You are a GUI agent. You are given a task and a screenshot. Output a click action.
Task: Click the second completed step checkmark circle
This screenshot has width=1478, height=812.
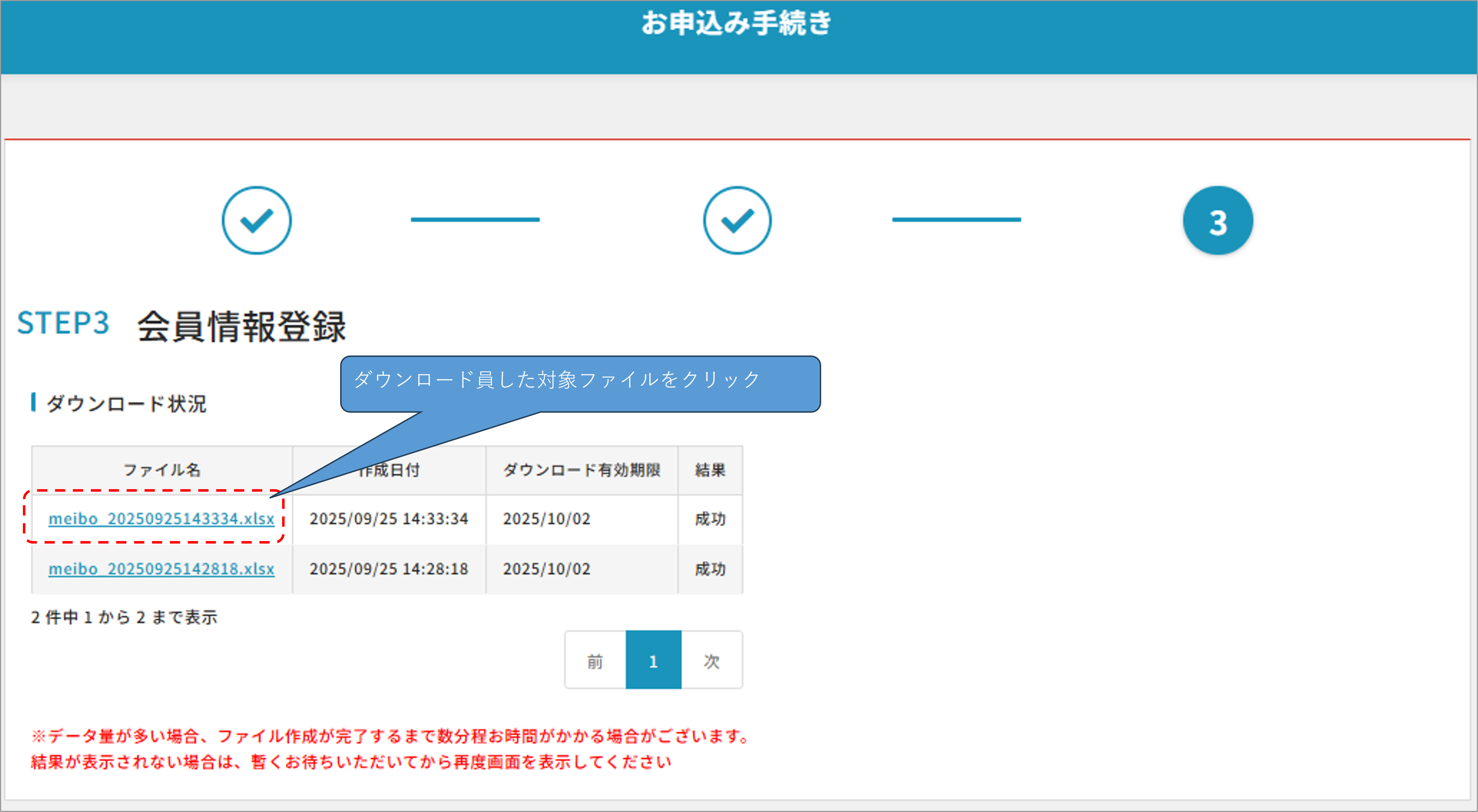coord(737,220)
